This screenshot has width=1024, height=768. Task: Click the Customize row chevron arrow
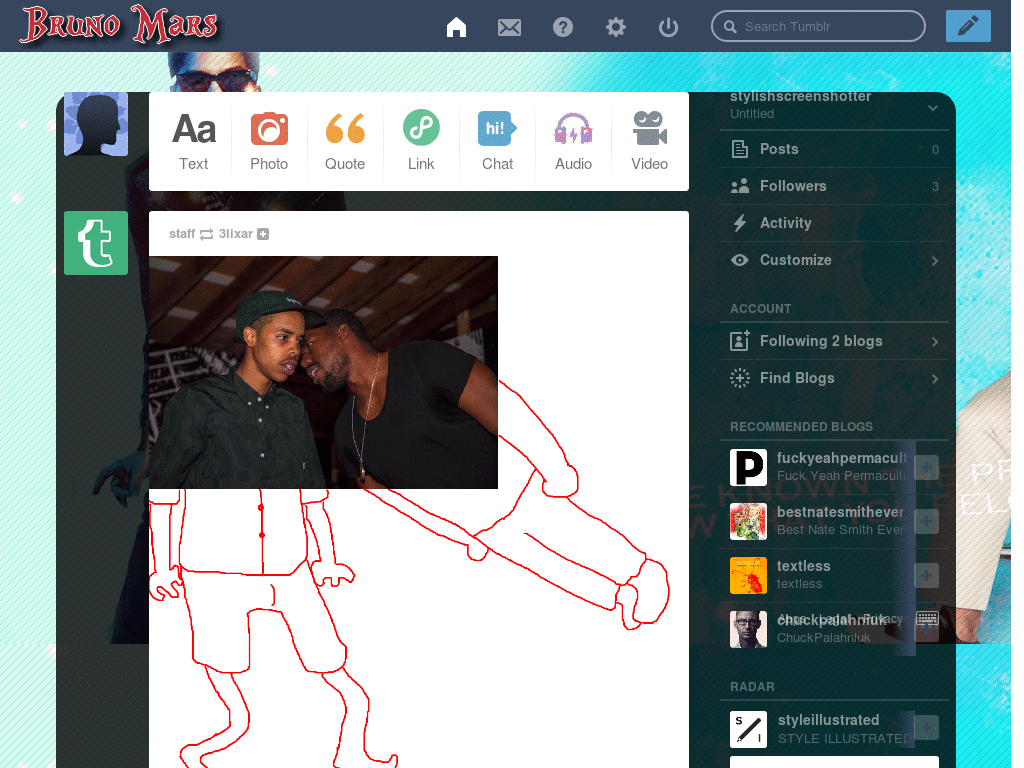(935, 261)
